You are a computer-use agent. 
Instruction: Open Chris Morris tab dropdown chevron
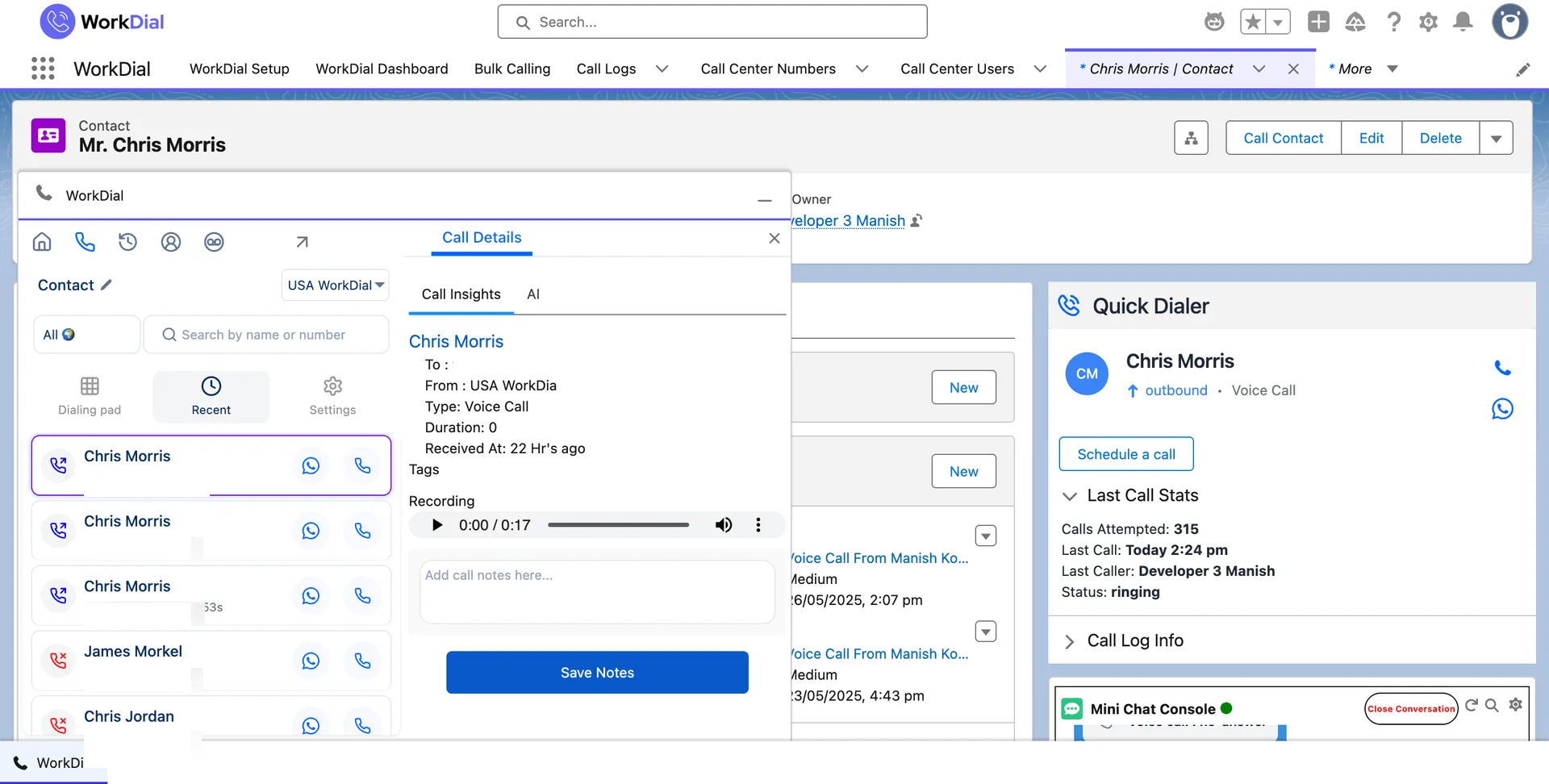1259,69
